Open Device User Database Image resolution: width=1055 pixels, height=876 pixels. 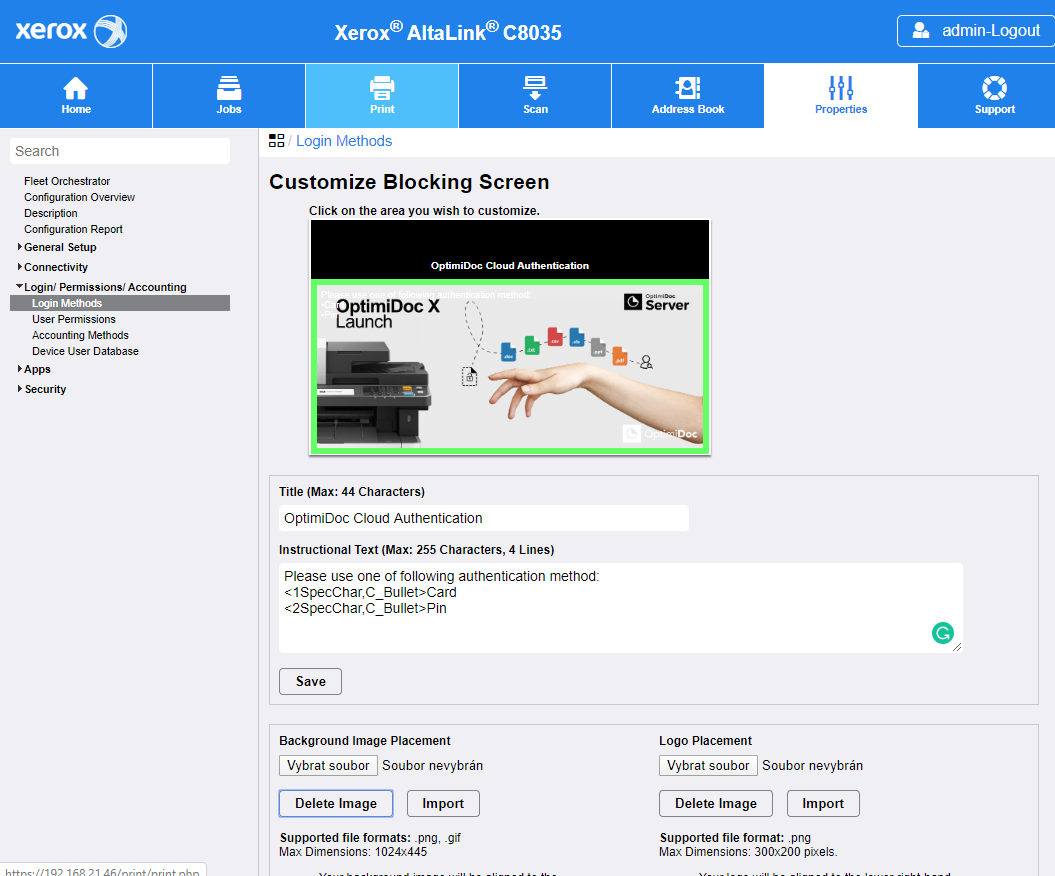[x=85, y=351]
